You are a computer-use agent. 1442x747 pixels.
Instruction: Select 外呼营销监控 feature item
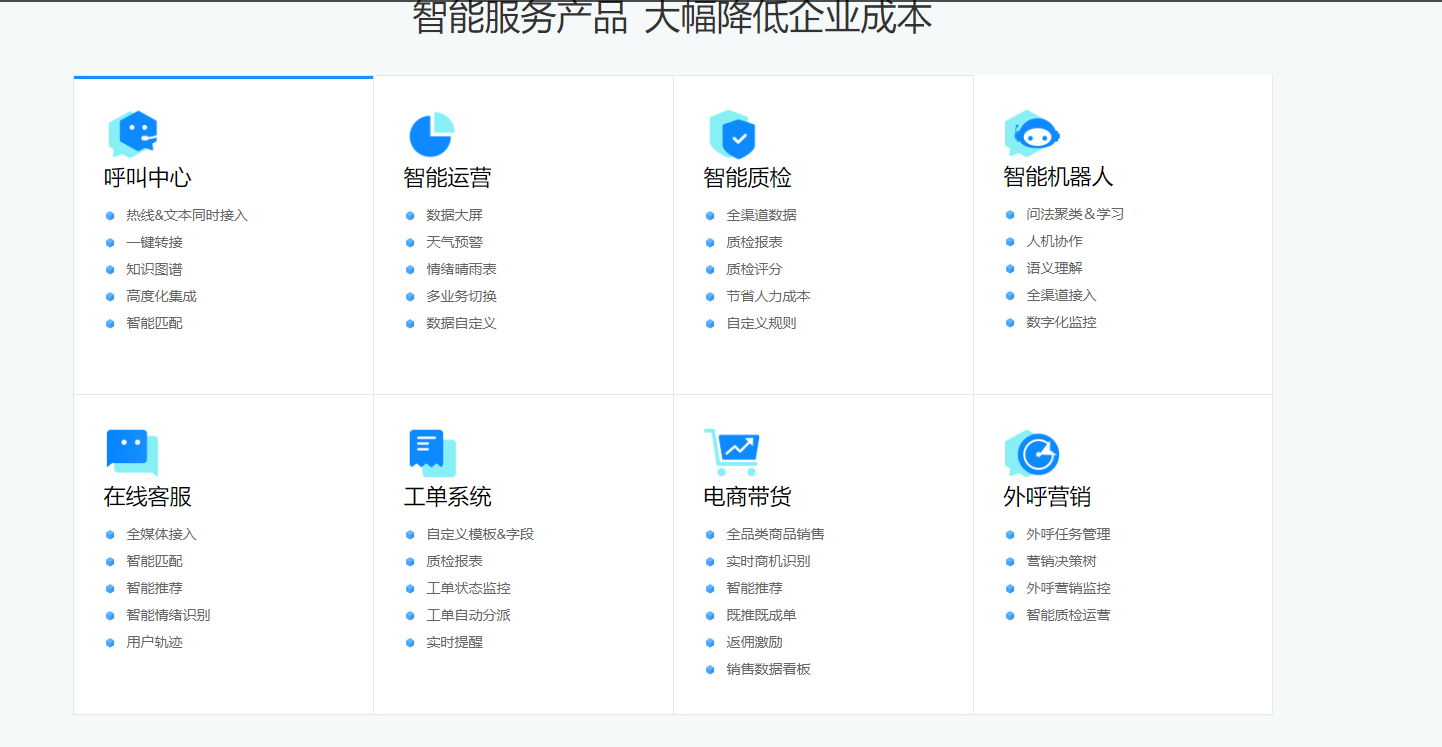[1068, 588]
